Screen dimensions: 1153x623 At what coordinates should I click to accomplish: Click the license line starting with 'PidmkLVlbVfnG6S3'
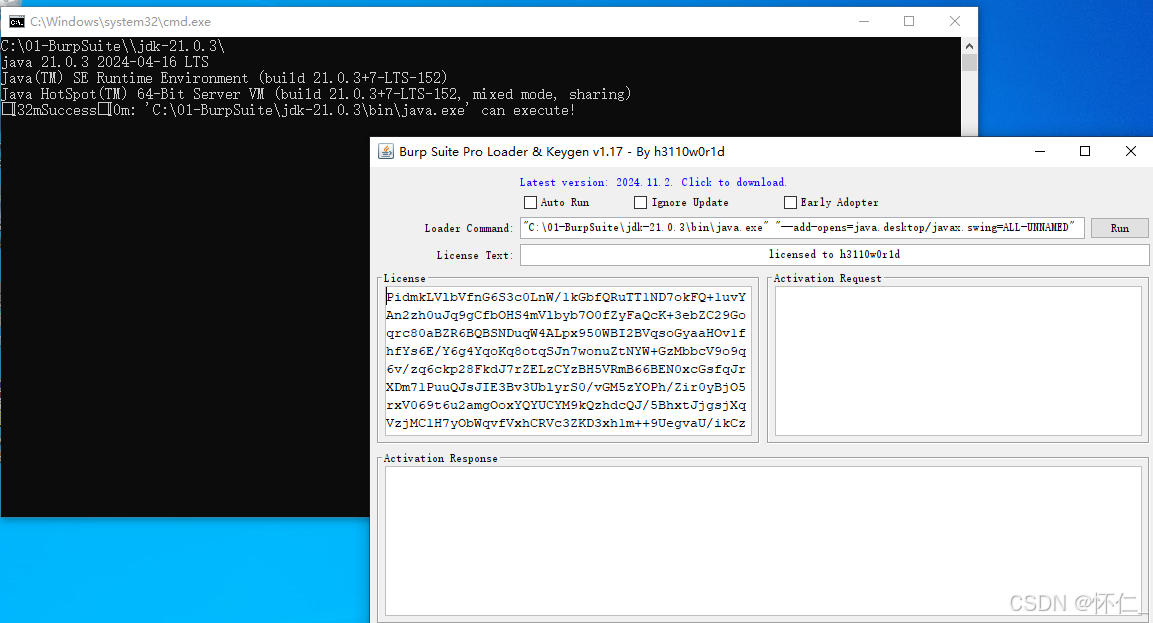tap(566, 297)
